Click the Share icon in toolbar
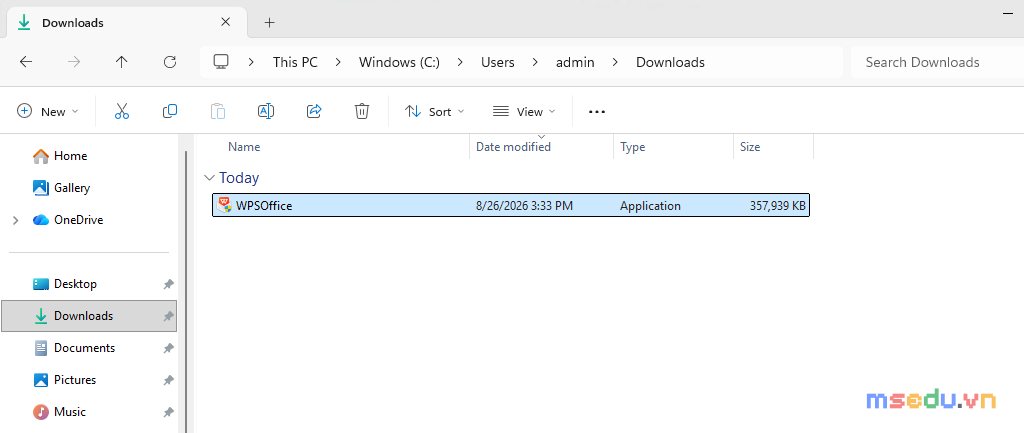The width and height of the screenshot is (1024, 433). (x=314, y=111)
